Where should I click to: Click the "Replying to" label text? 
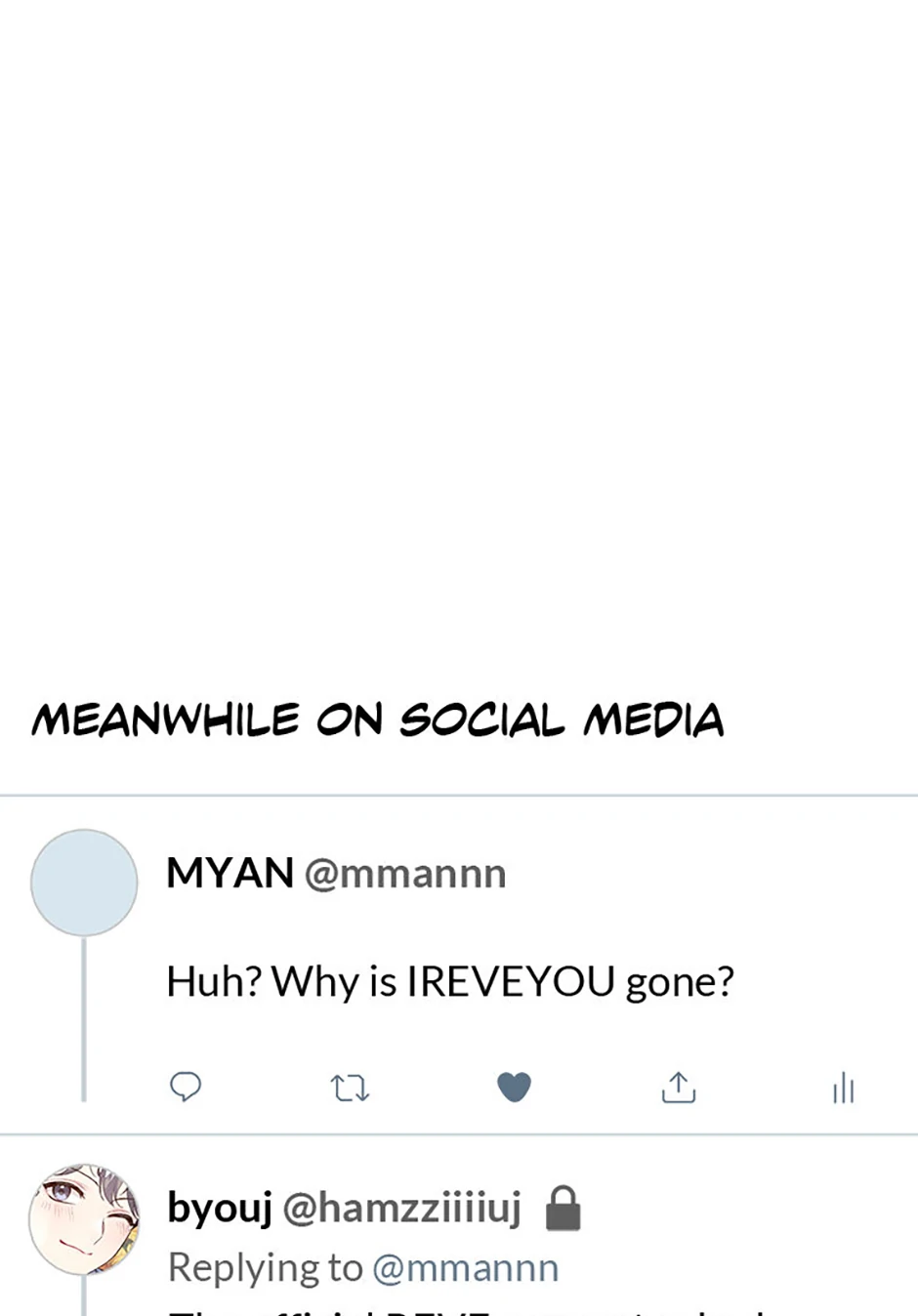(265, 1268)
